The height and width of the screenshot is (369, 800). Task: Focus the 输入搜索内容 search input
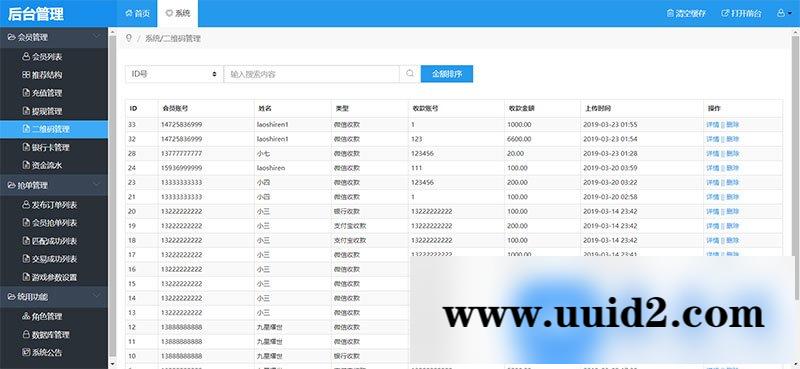(311, 74)
